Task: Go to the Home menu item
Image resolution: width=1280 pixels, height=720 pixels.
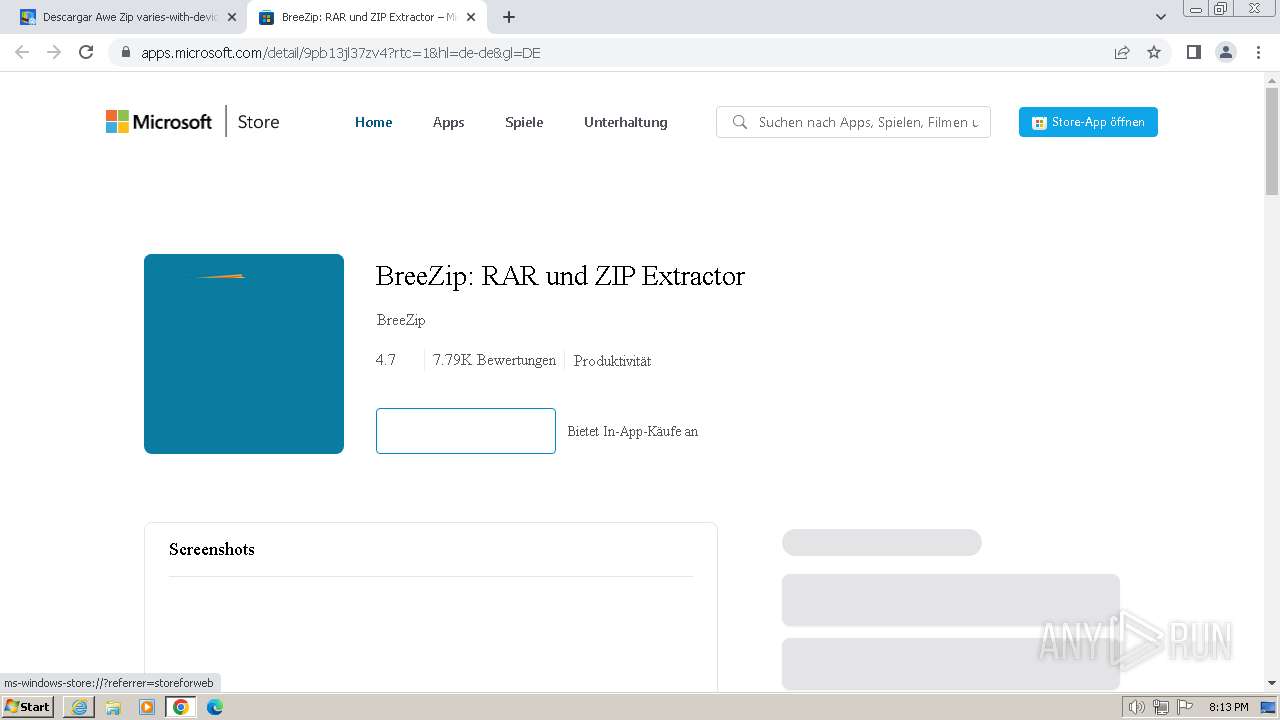Action: point(374,122)
